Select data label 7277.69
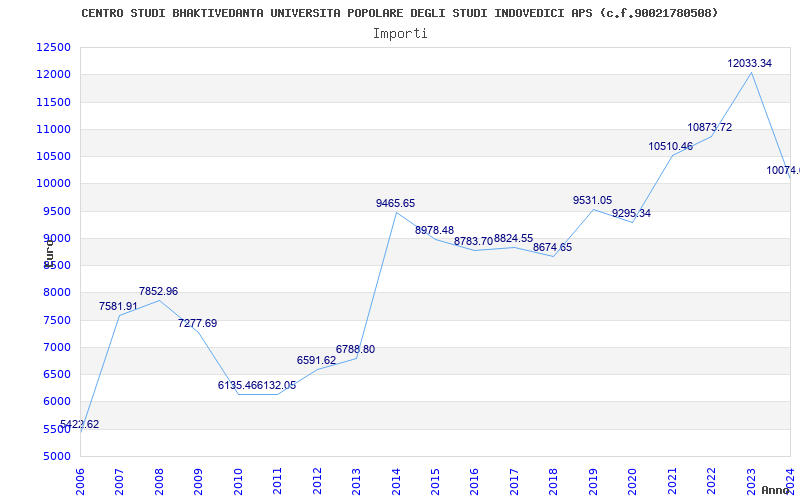The image size is (800, 500). [x=197, y=323]
